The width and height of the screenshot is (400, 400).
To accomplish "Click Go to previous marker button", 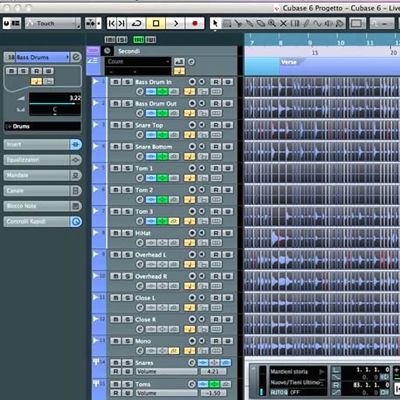I will tap(112, 23).
